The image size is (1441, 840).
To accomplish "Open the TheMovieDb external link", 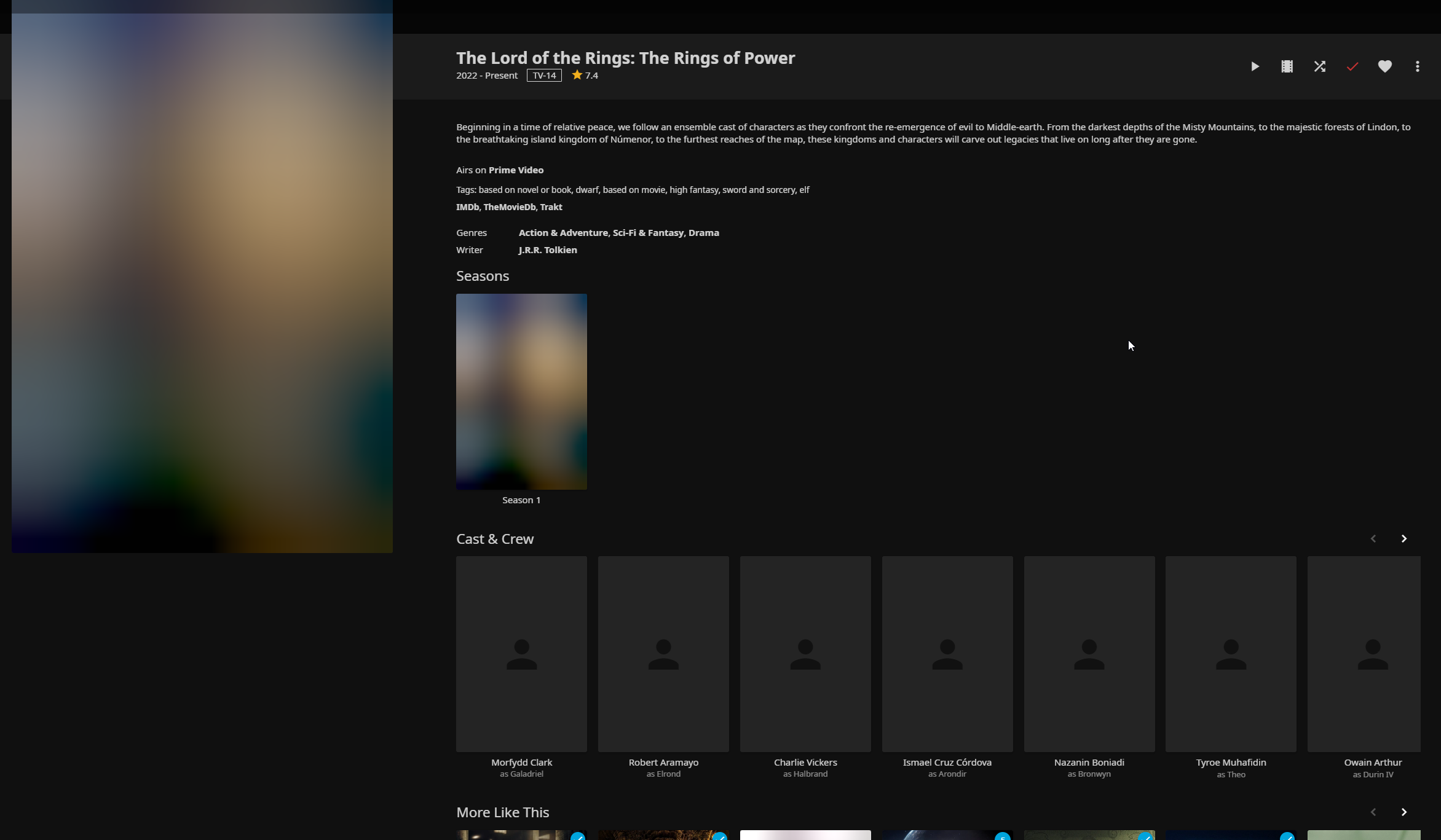I will pos(509,206).
